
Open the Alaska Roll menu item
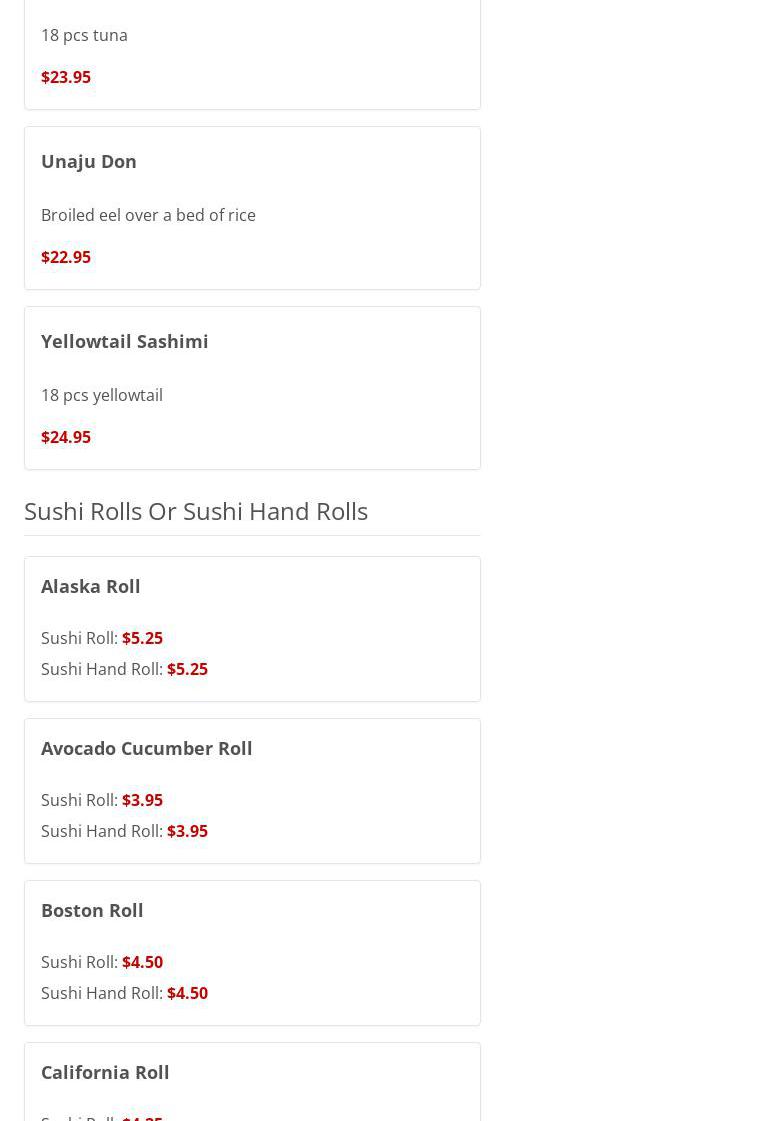[91, 586]
